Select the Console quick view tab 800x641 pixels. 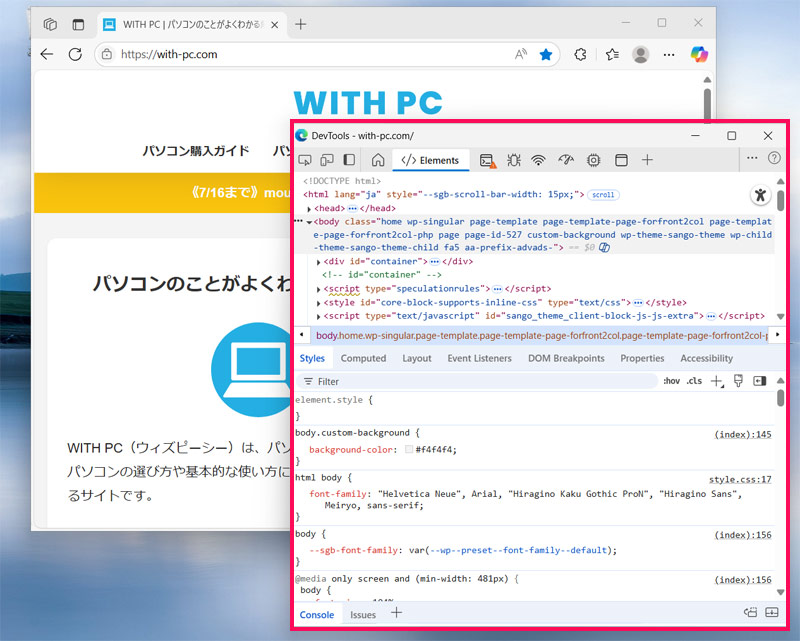click(x=317, y=614)
